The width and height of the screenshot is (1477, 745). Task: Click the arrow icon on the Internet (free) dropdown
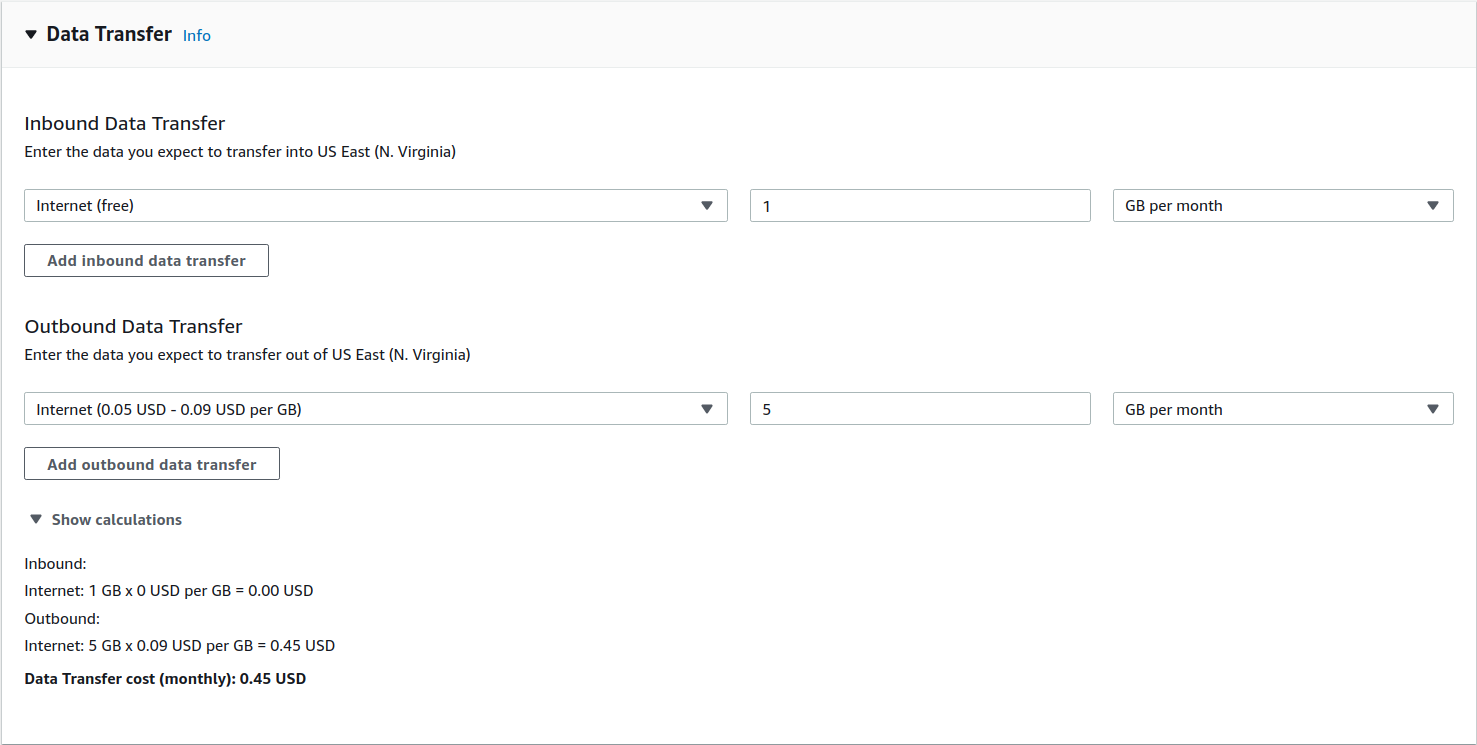[707, 206]
